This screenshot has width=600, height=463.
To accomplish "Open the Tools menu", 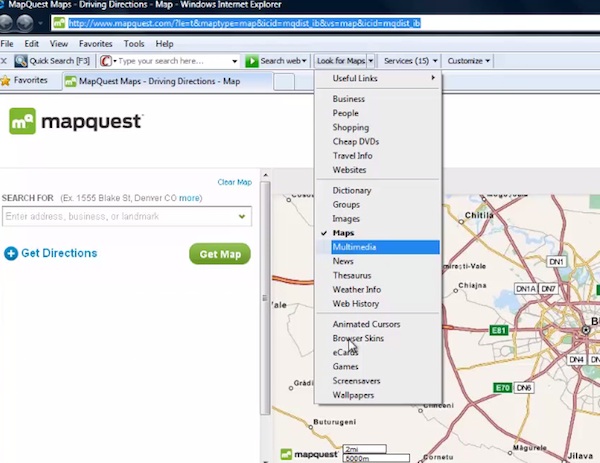I will pyautogui.click(x=134, y=44).
